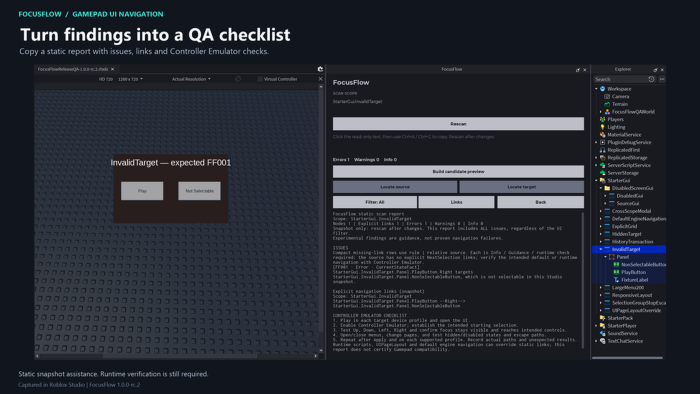Select the ExplicitGrid tree row

(629, 226)
